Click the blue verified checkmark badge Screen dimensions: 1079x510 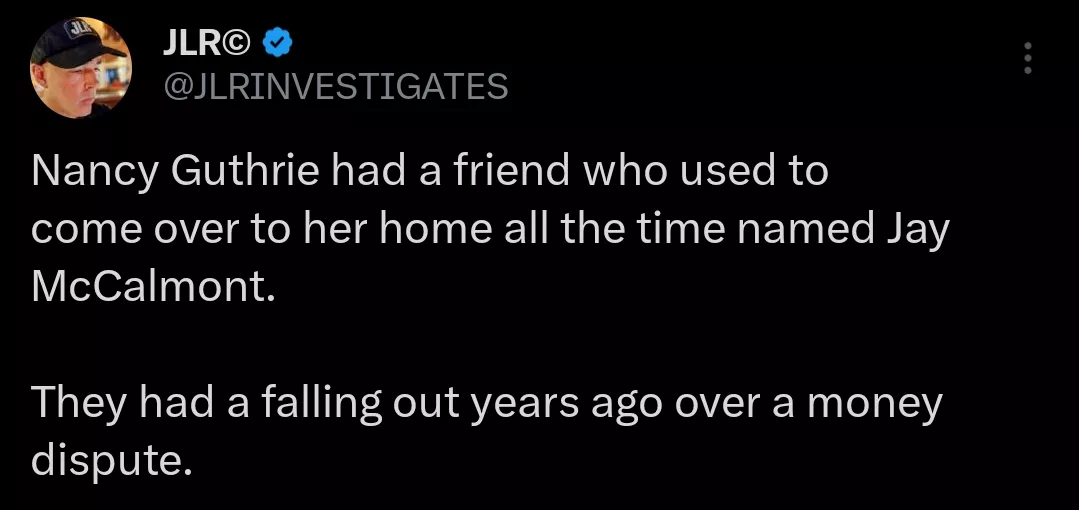click(x=277, y=43)
